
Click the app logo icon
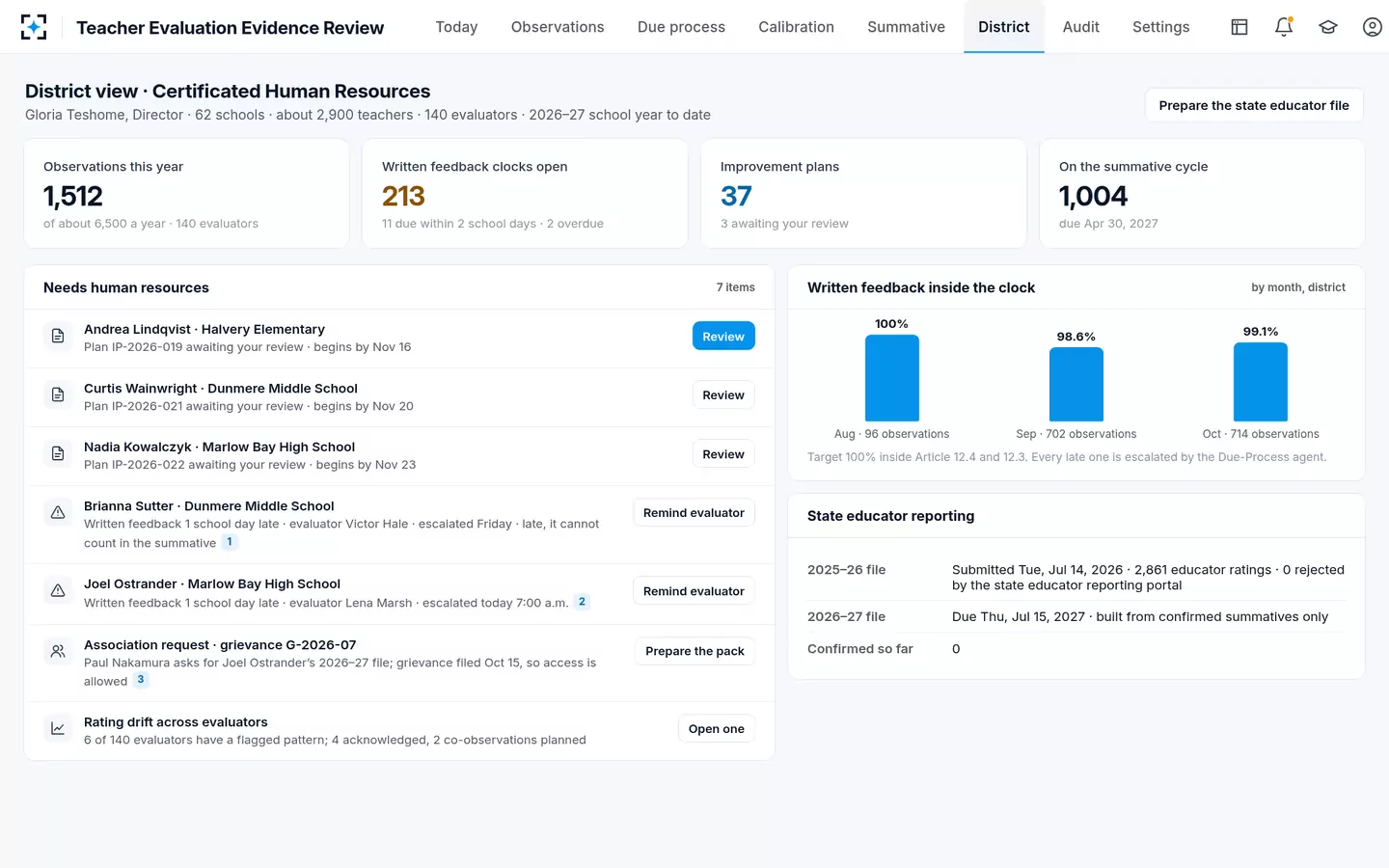tap(34, 27)
